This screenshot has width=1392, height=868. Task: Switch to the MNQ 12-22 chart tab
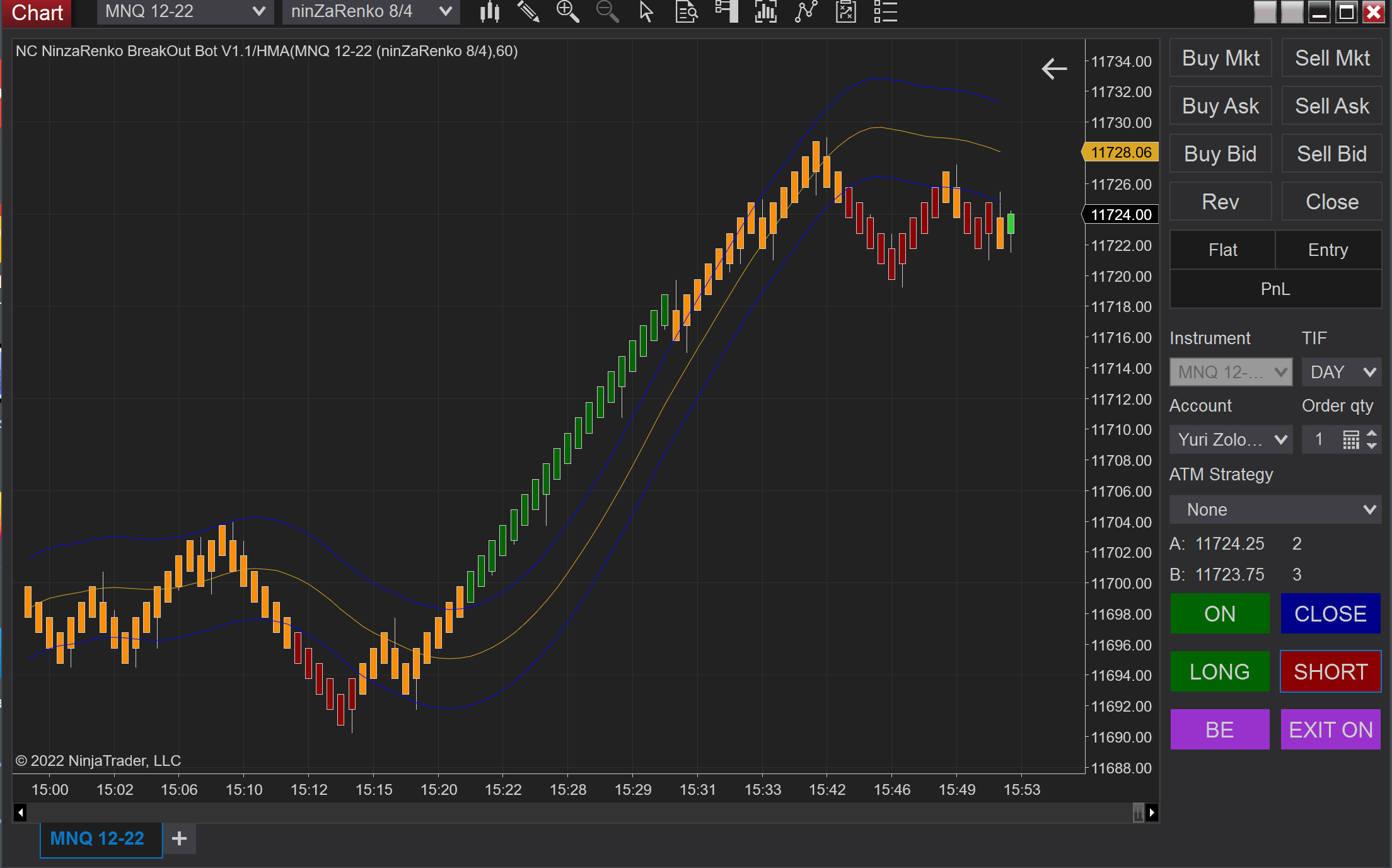[100, 839]
